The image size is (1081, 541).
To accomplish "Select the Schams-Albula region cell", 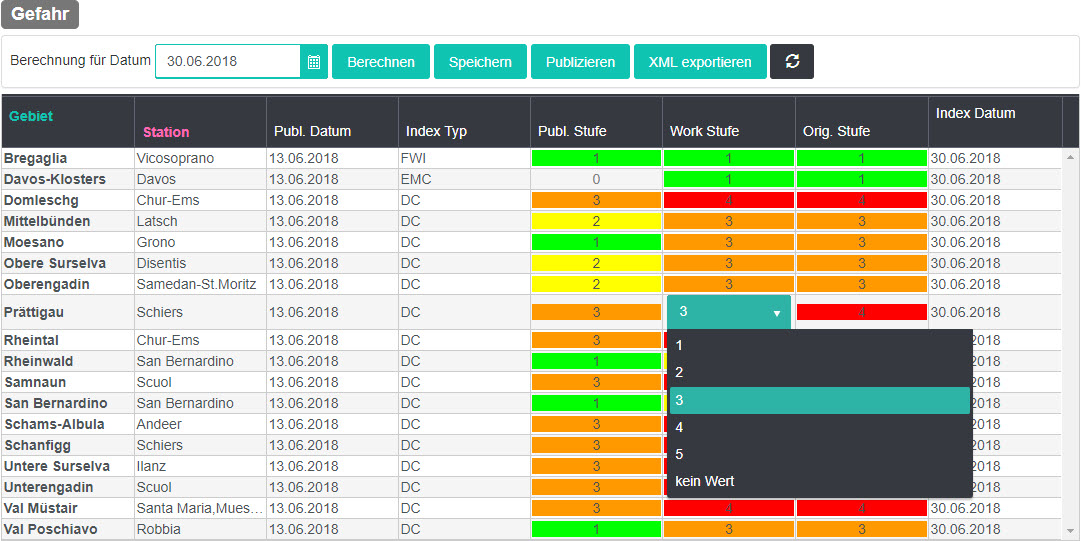I will pyautogui.click(x=68, y=425).
